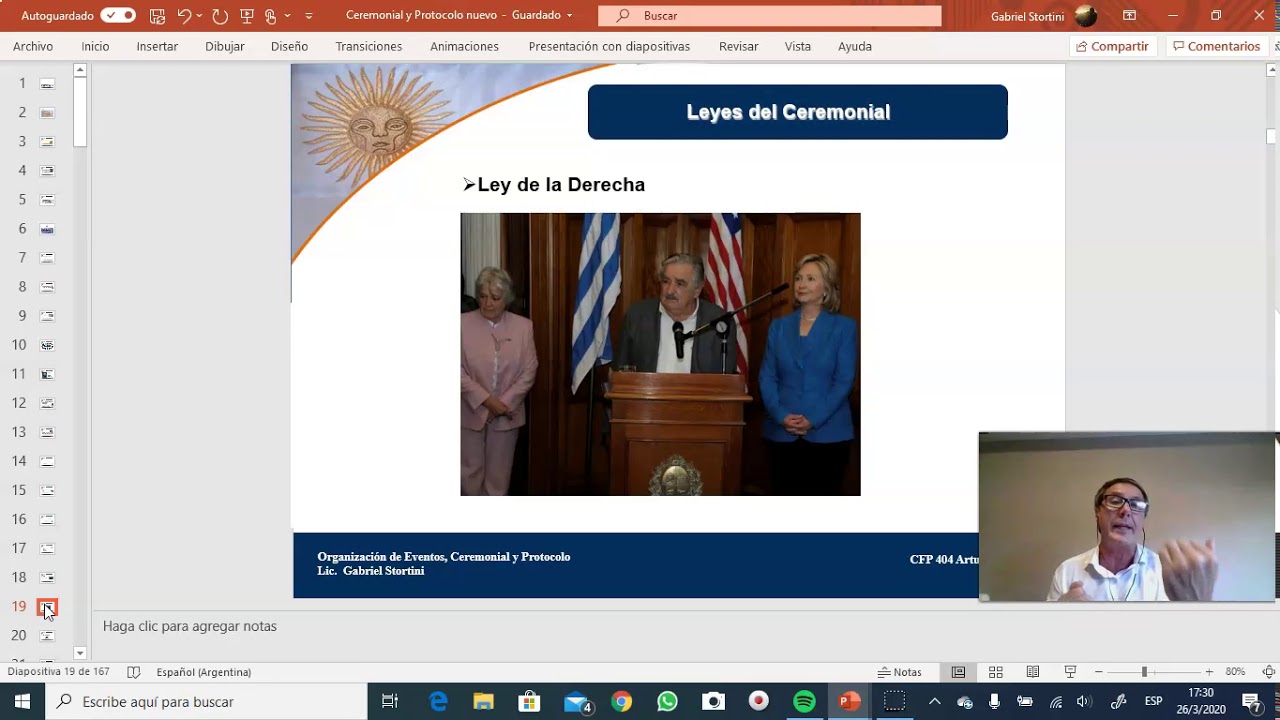Image resolution: width=1280 pixels, height=720 pixels.
Task: Click slide panel scroll down arrow
Action: [x=80, y=653]
